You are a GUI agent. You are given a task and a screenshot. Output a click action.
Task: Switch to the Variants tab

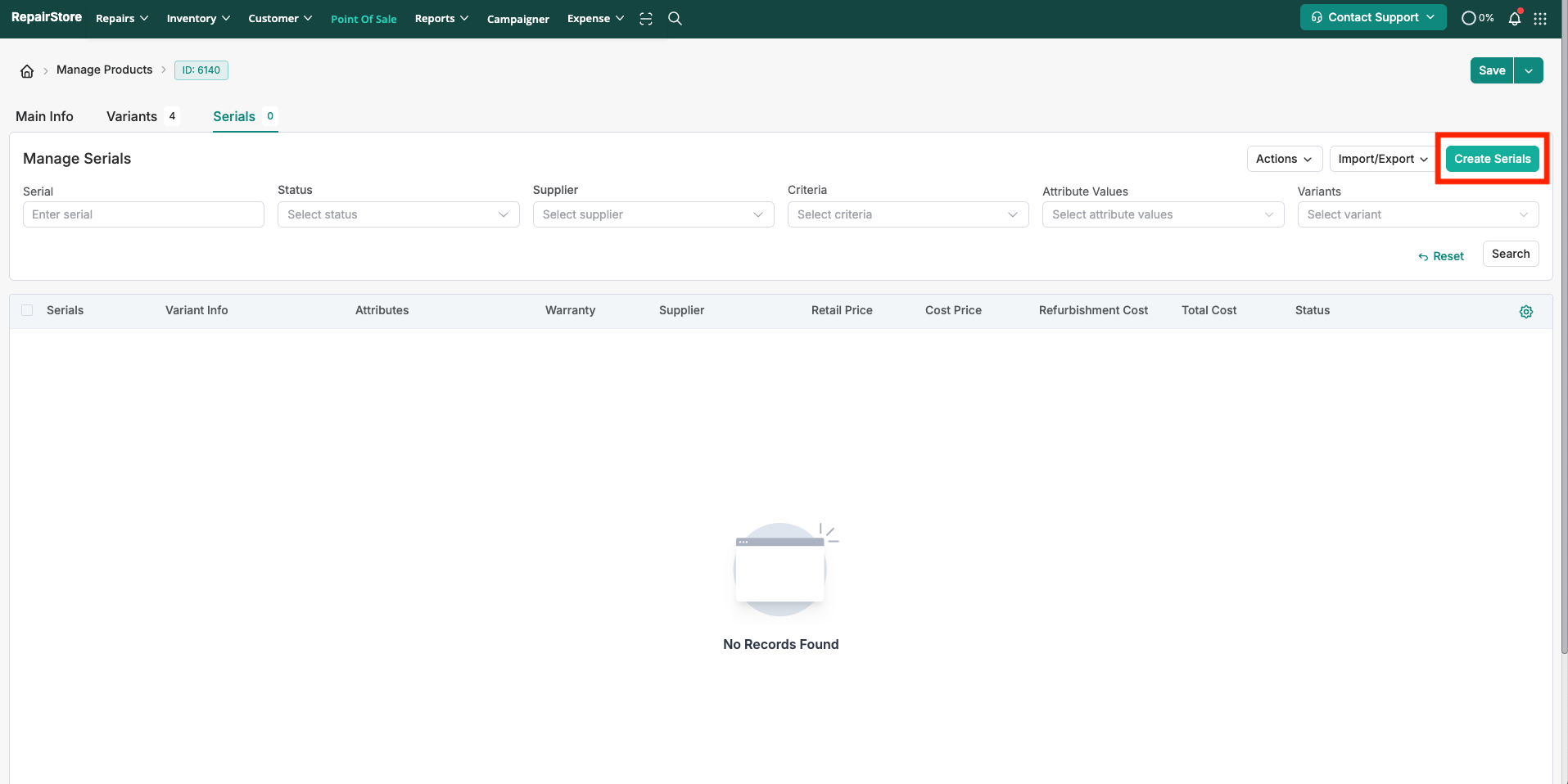coord(132,116)
